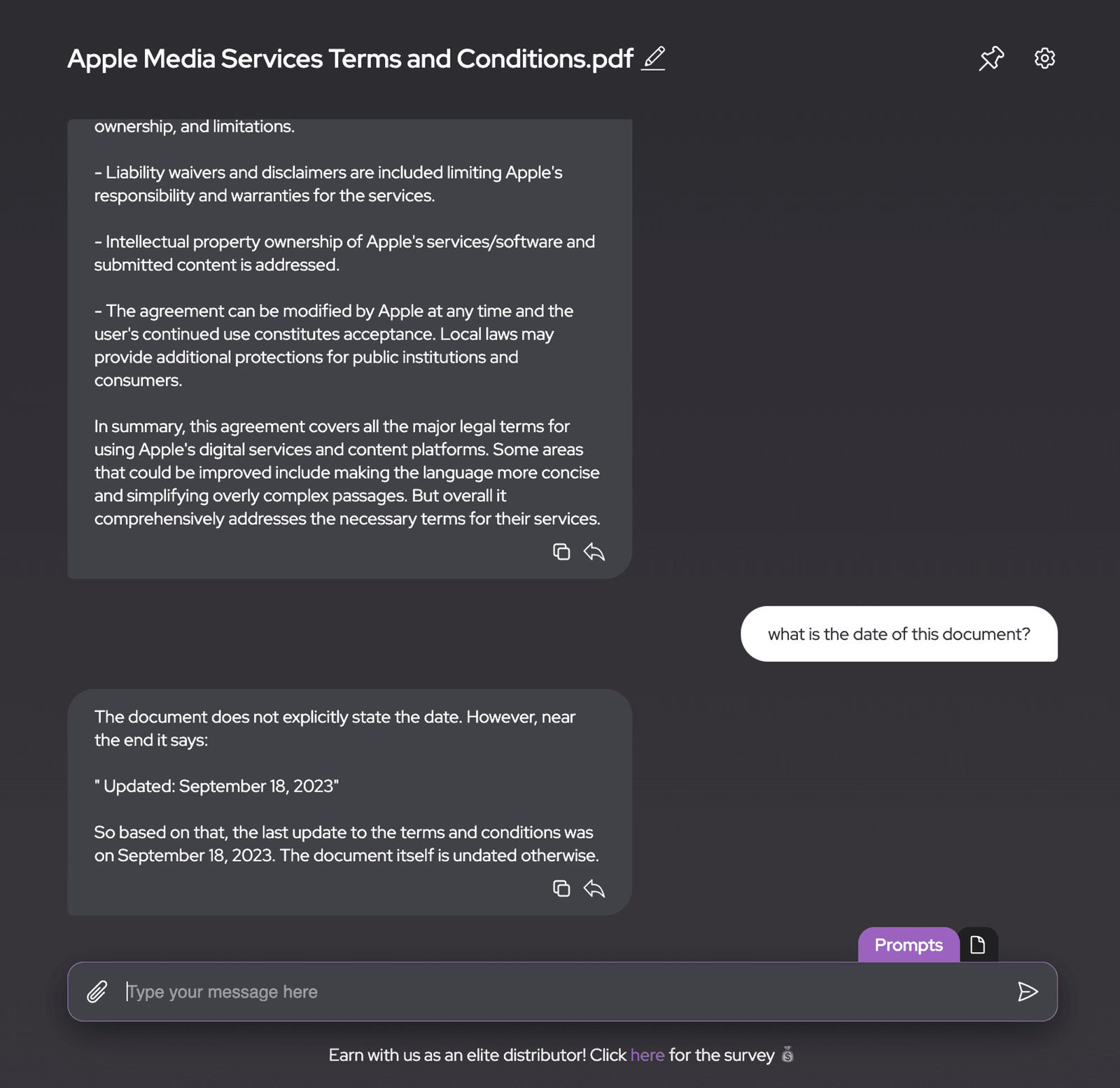This screenshot has width=1120, height=1088.
Task: Select the 'what is the date' user message
Action: [x=899, y=634]
